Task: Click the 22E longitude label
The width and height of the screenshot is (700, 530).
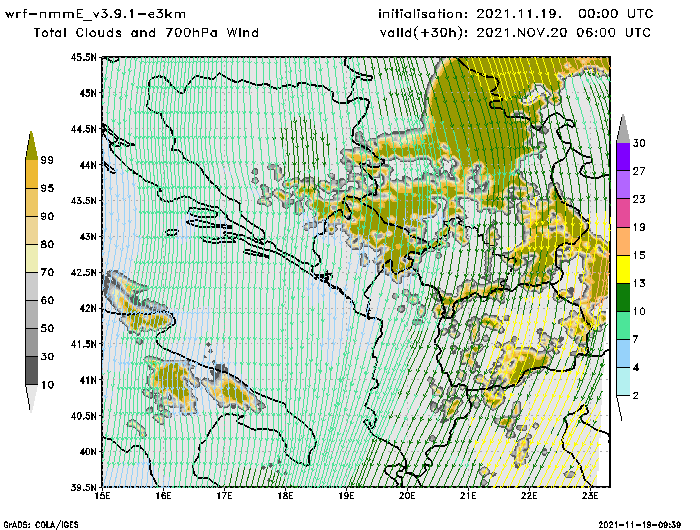Action: point(529,496)
